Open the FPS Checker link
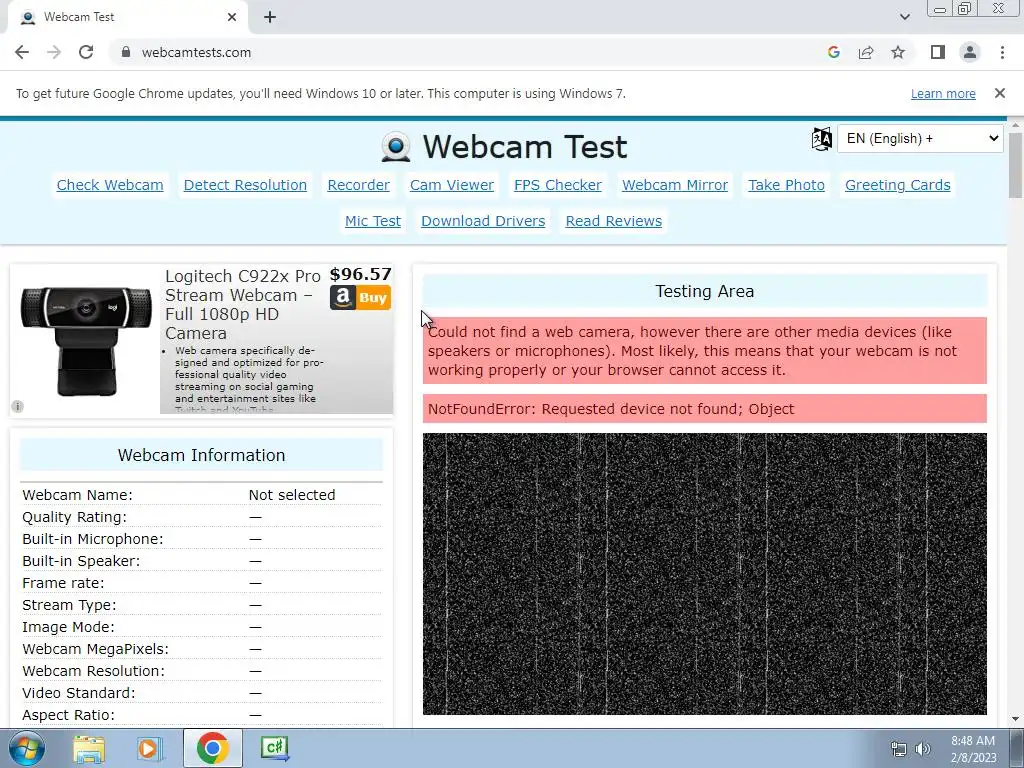This screenshot has height=768, width=1024. 558,185
